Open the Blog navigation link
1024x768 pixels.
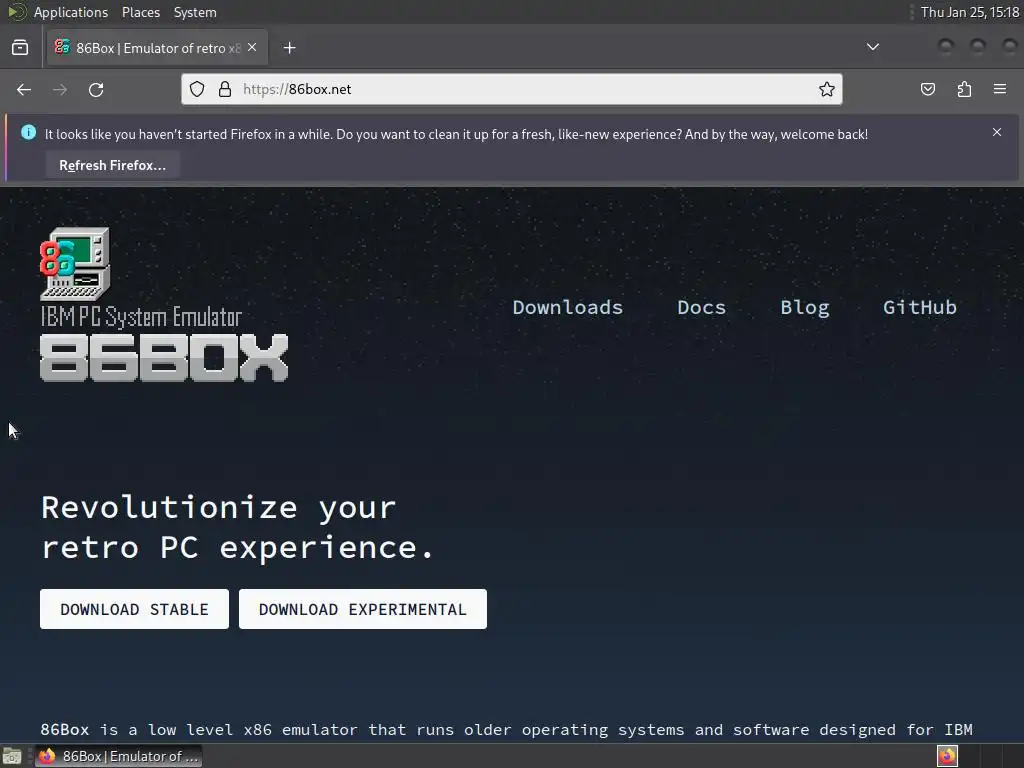pos(805,307)
